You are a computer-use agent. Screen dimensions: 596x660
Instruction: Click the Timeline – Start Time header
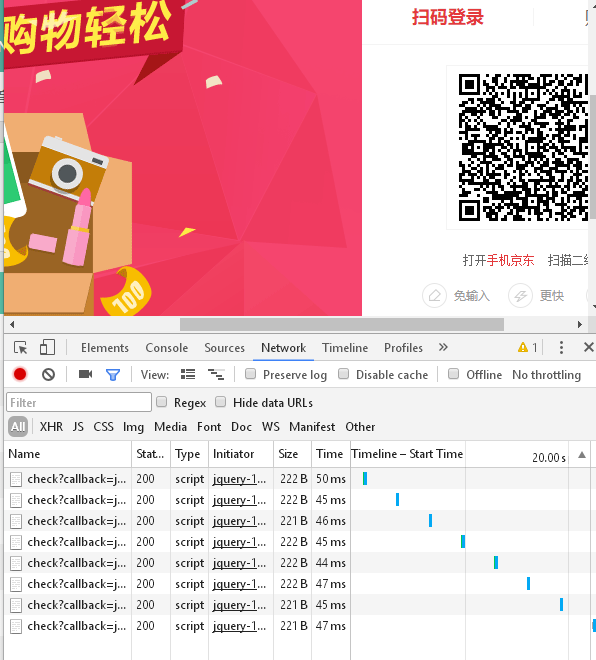point(407,454)
